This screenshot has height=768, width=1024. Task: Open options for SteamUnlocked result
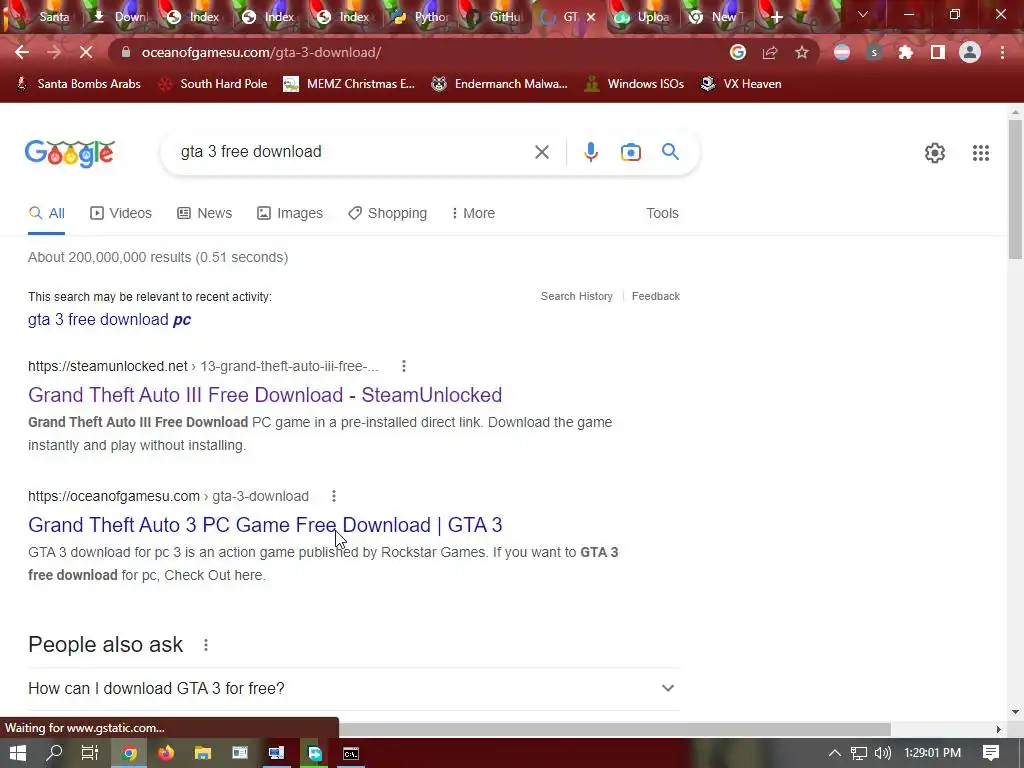[404, 366]
